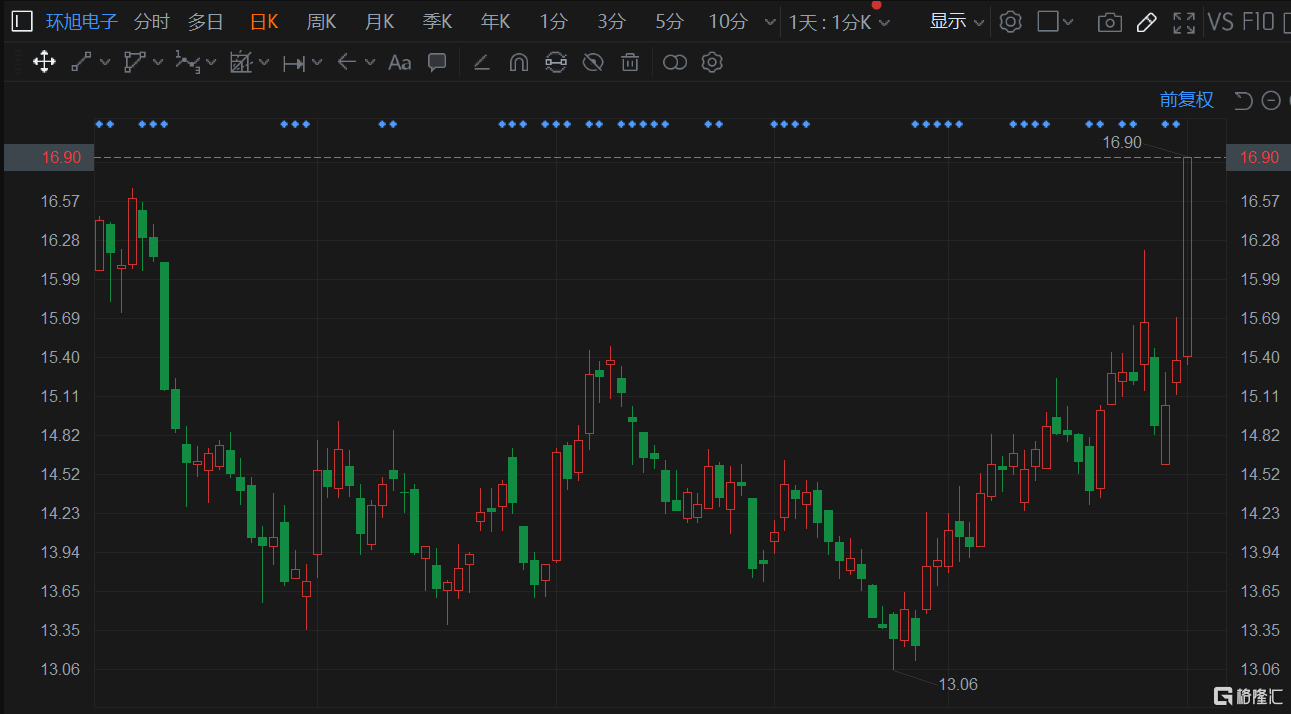Select the 10分 minute period

pos(728,22)
